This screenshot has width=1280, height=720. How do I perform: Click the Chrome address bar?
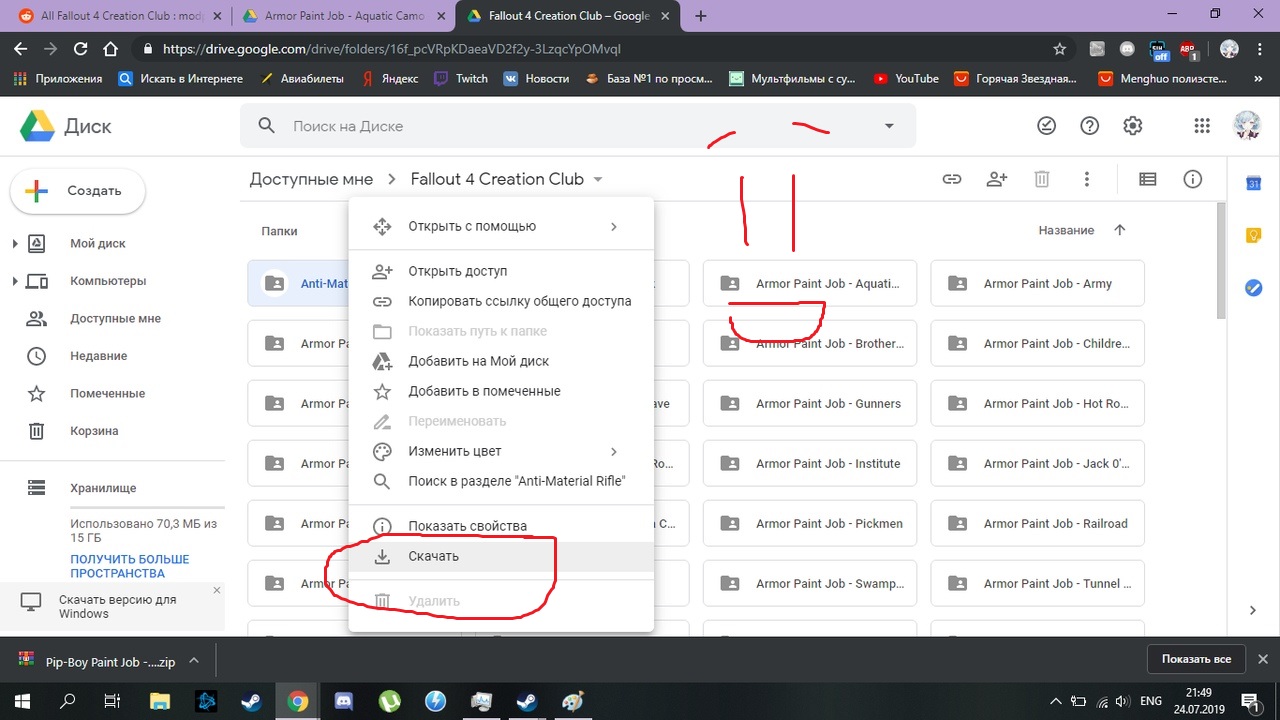(x=600, y=48)
